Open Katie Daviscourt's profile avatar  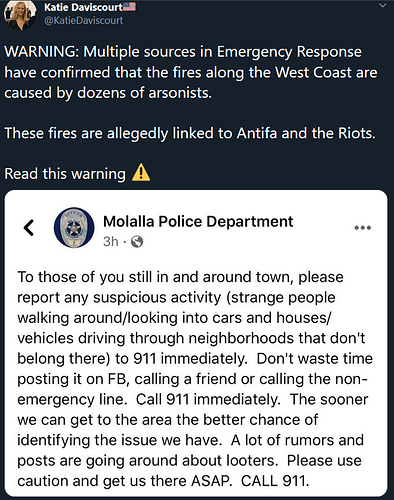tap(20, 14)
